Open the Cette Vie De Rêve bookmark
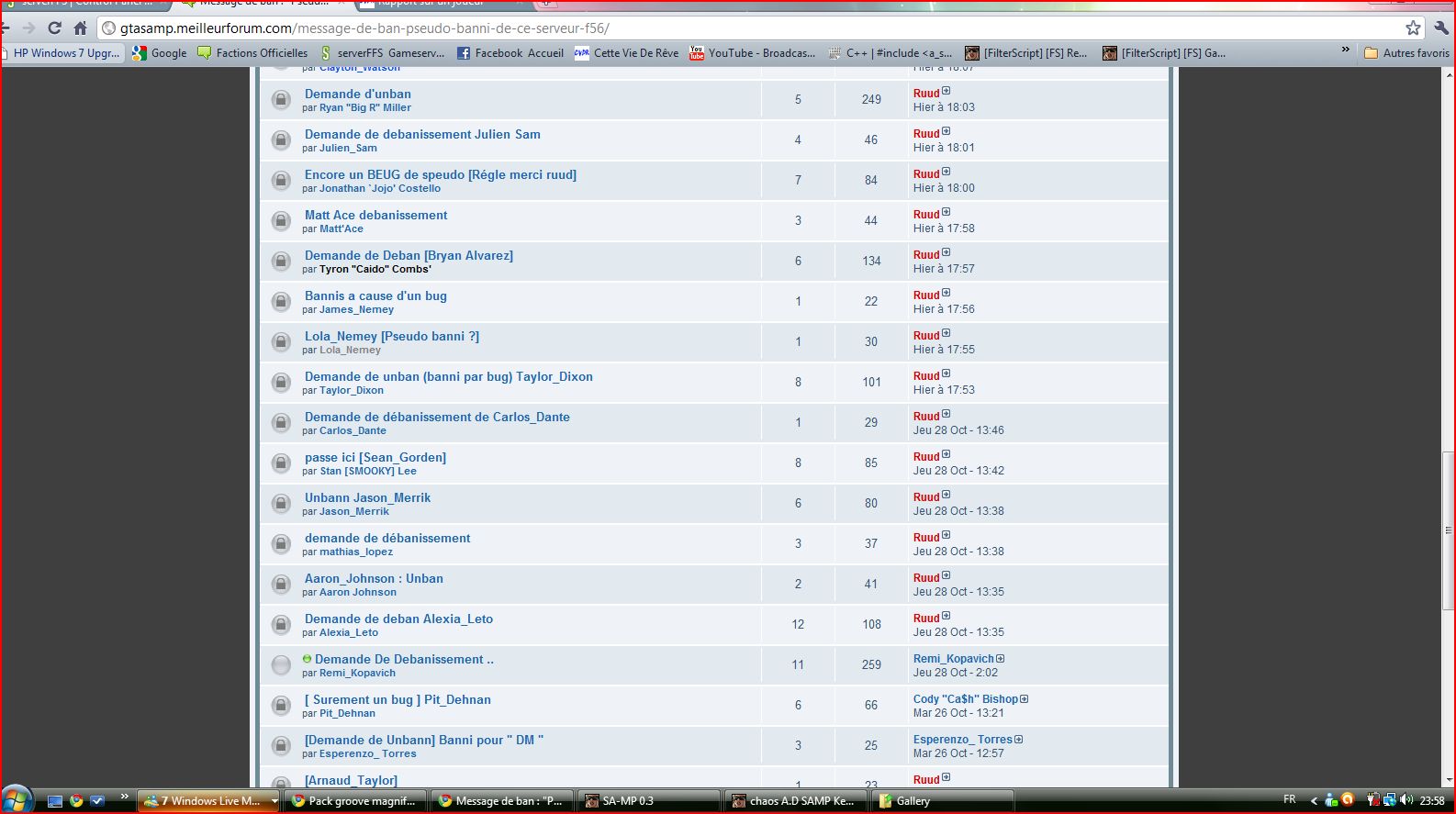The width and height of the screenshot is (1456, 814). [x=627, y=53]
